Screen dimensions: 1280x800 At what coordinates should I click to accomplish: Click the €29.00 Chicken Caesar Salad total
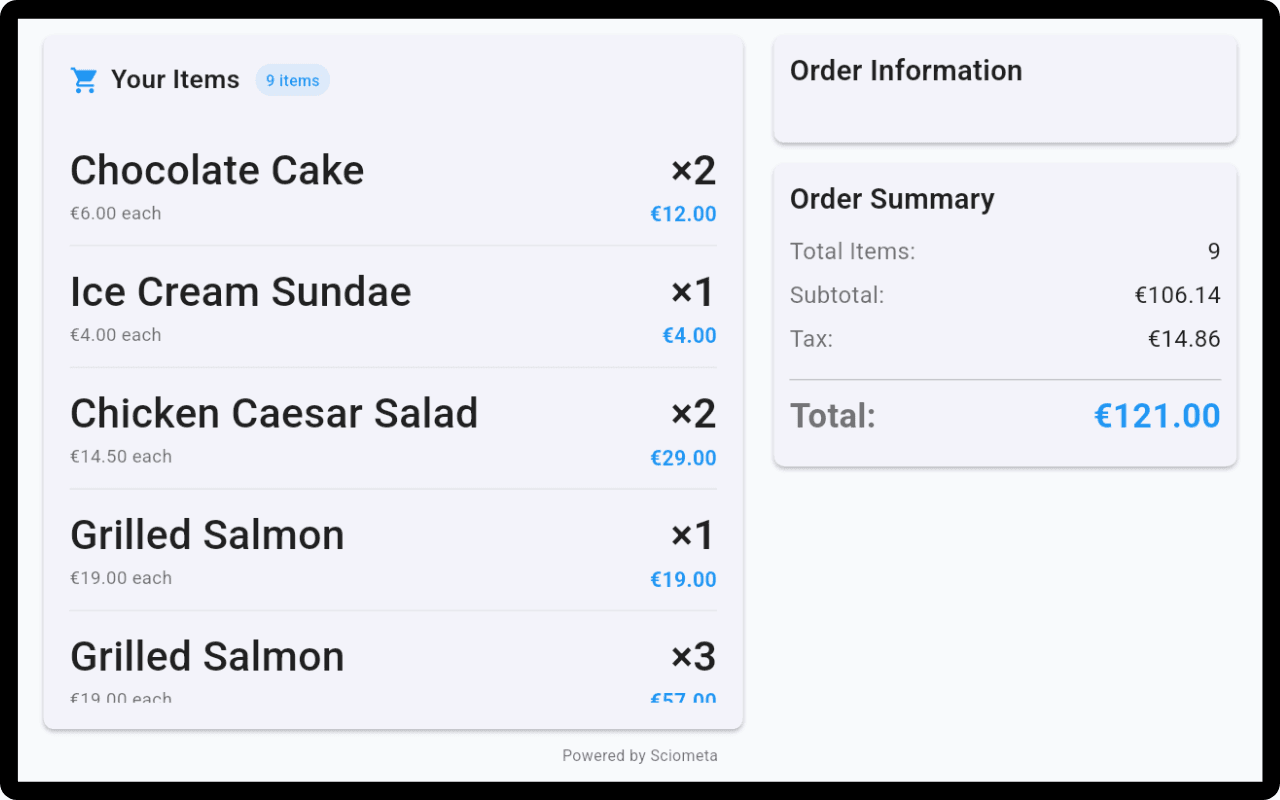click(x=683, y=457)
